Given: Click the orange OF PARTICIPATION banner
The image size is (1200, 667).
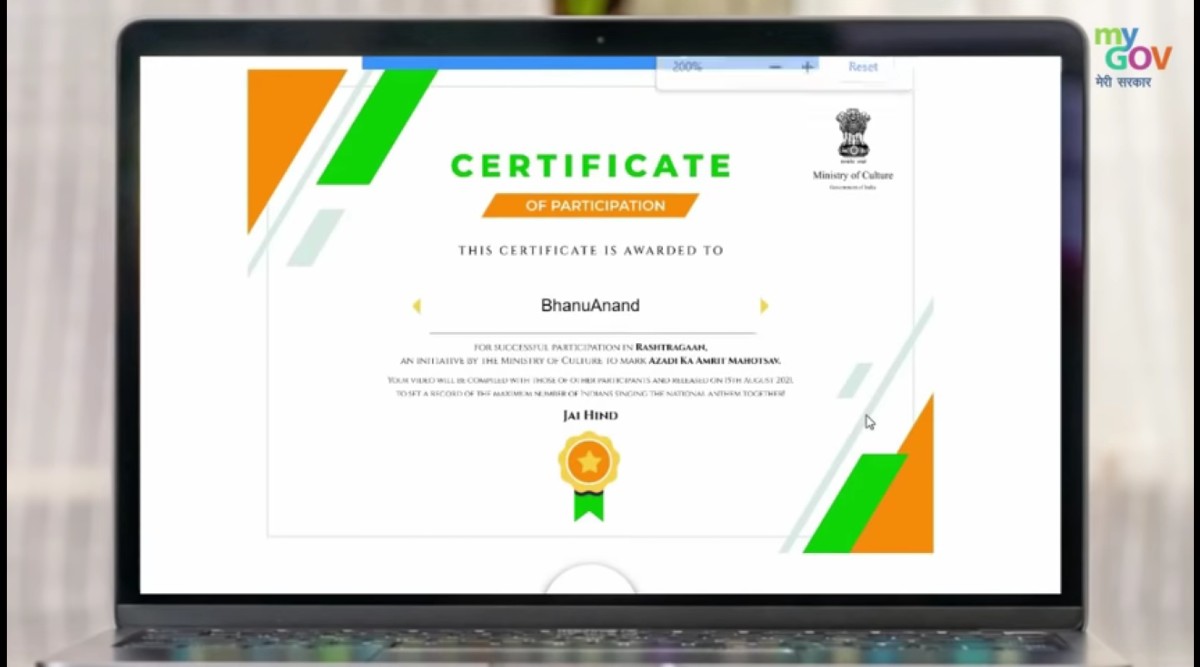Looking at the screenshot, I should click(590, 205).
